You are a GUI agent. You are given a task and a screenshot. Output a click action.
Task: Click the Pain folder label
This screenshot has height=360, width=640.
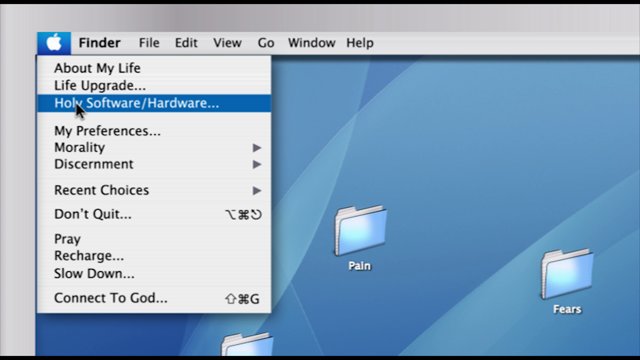click(360, 266)
